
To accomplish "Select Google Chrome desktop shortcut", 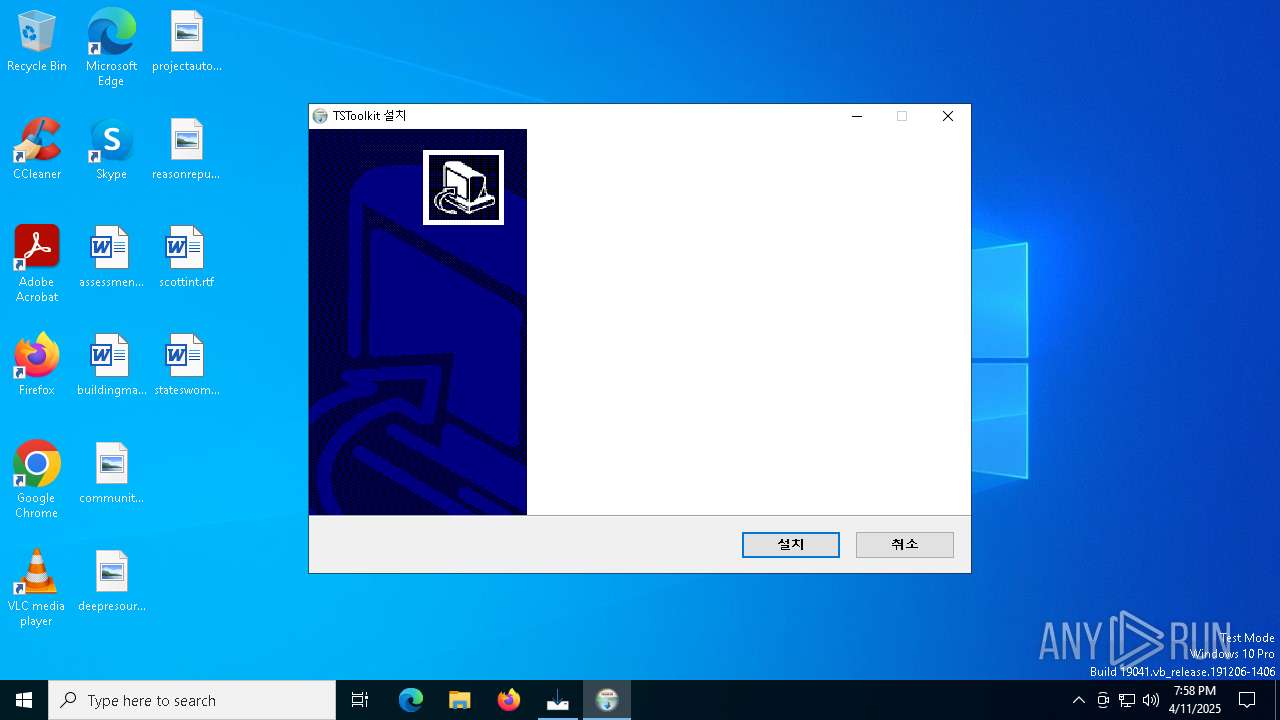I will tap(37, 480).
